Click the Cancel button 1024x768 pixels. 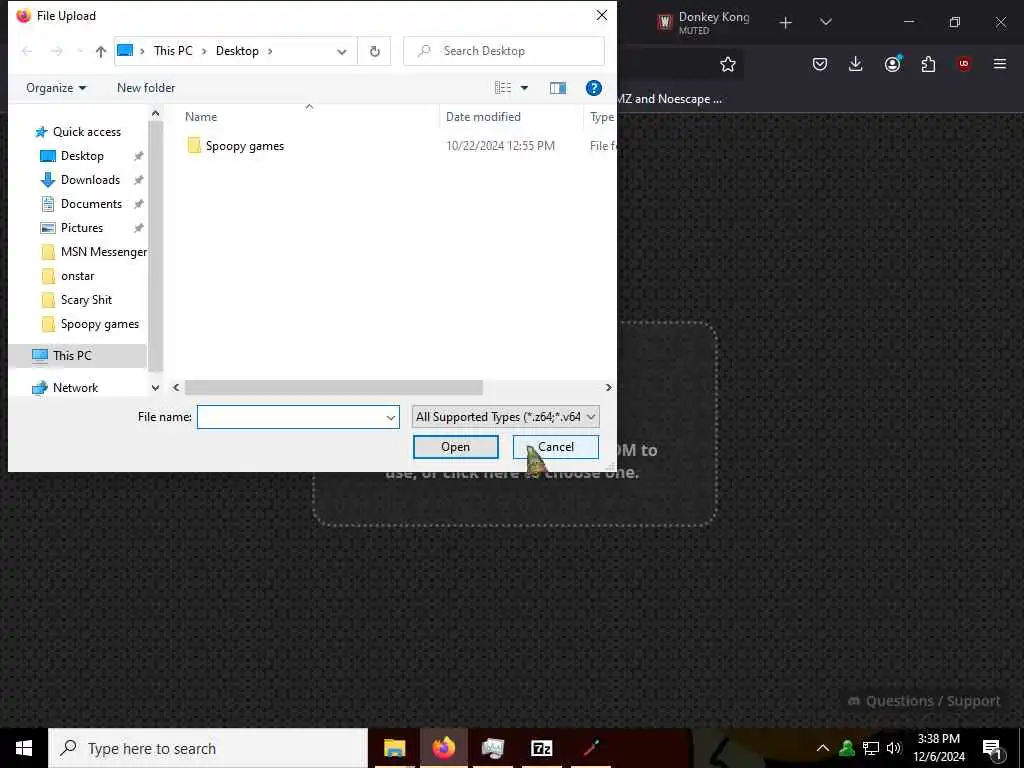556,447
